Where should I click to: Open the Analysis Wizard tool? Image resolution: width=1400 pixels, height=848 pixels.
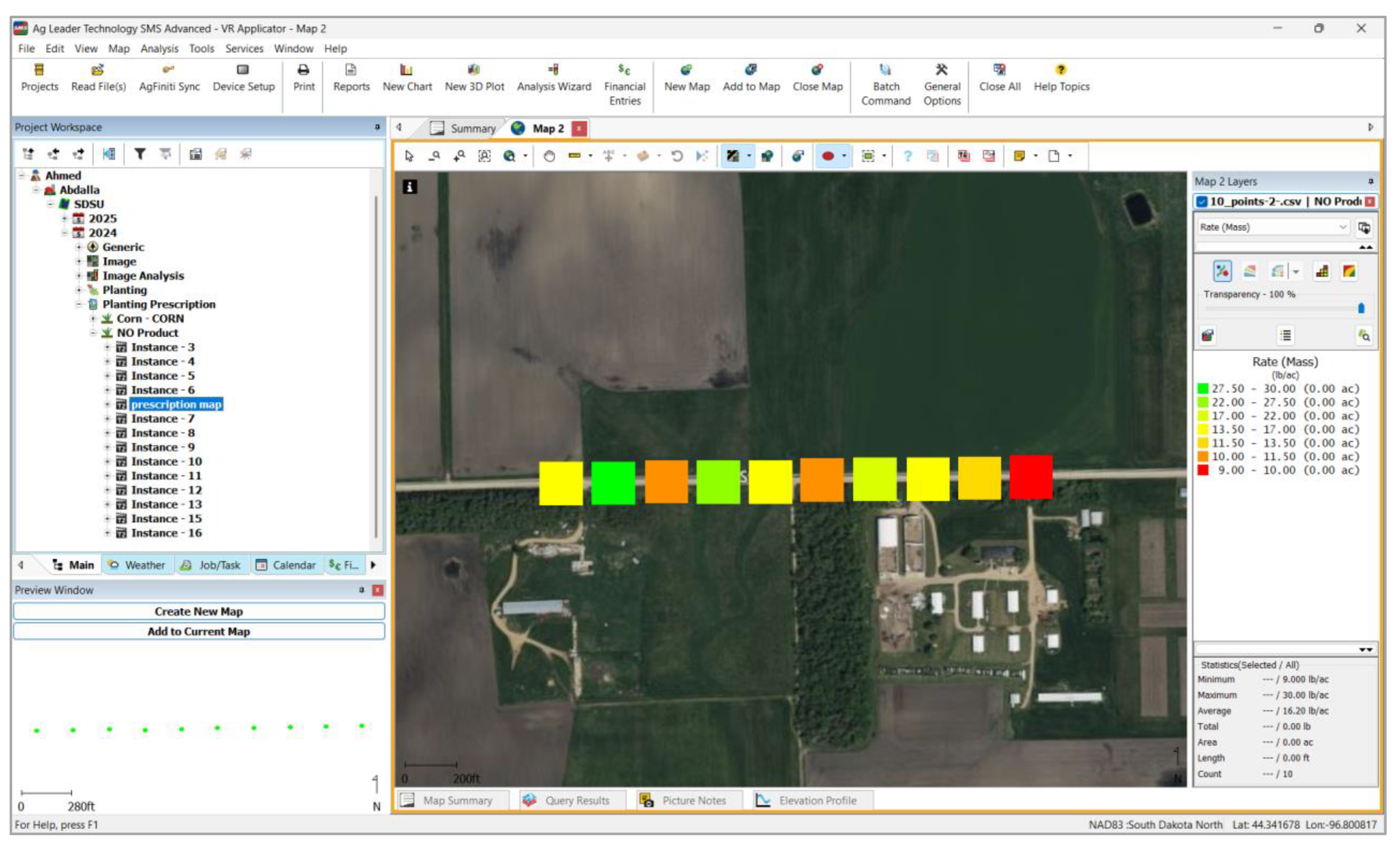[x=553, y=70]
